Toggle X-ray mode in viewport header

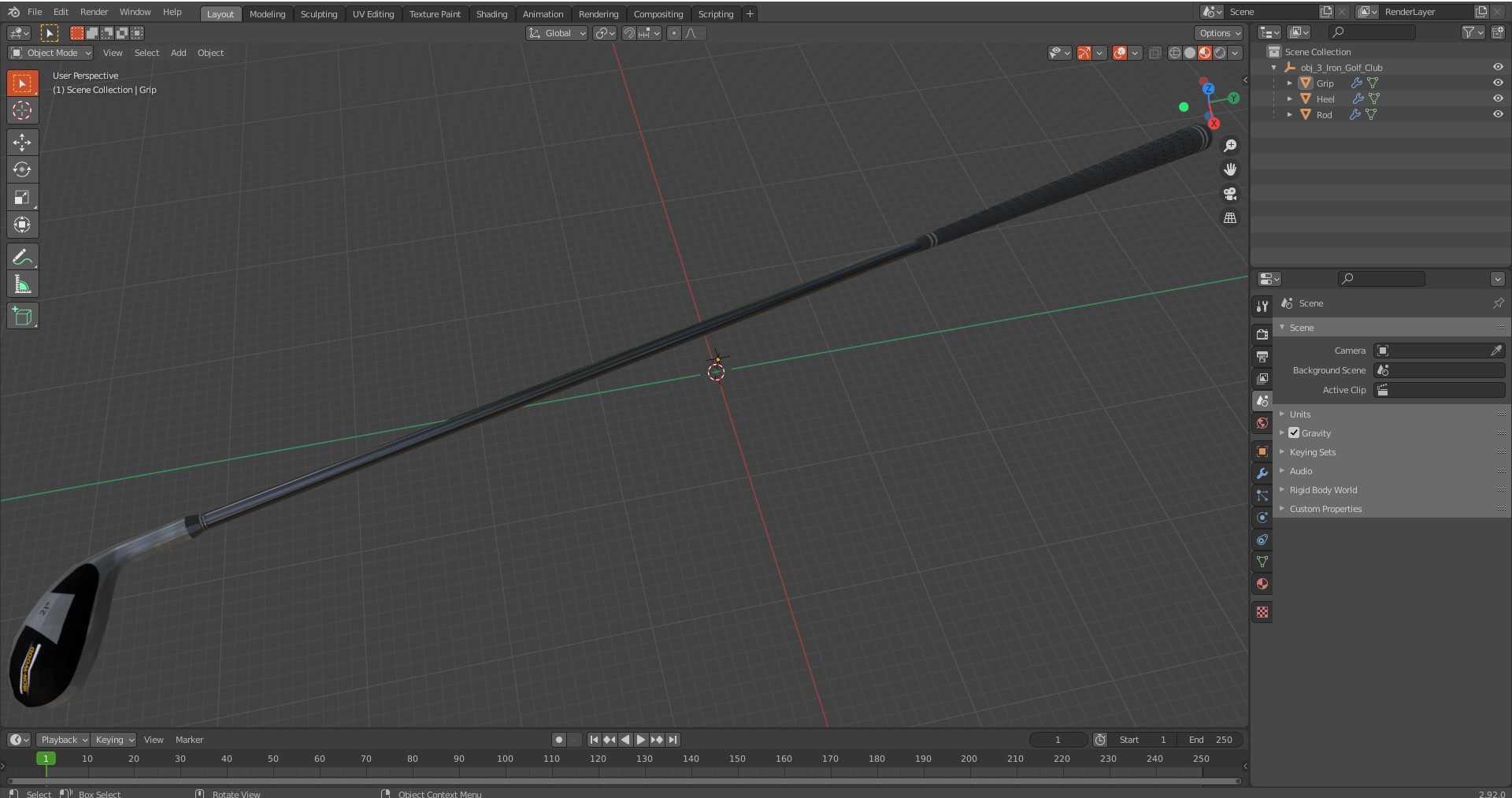1154,53
